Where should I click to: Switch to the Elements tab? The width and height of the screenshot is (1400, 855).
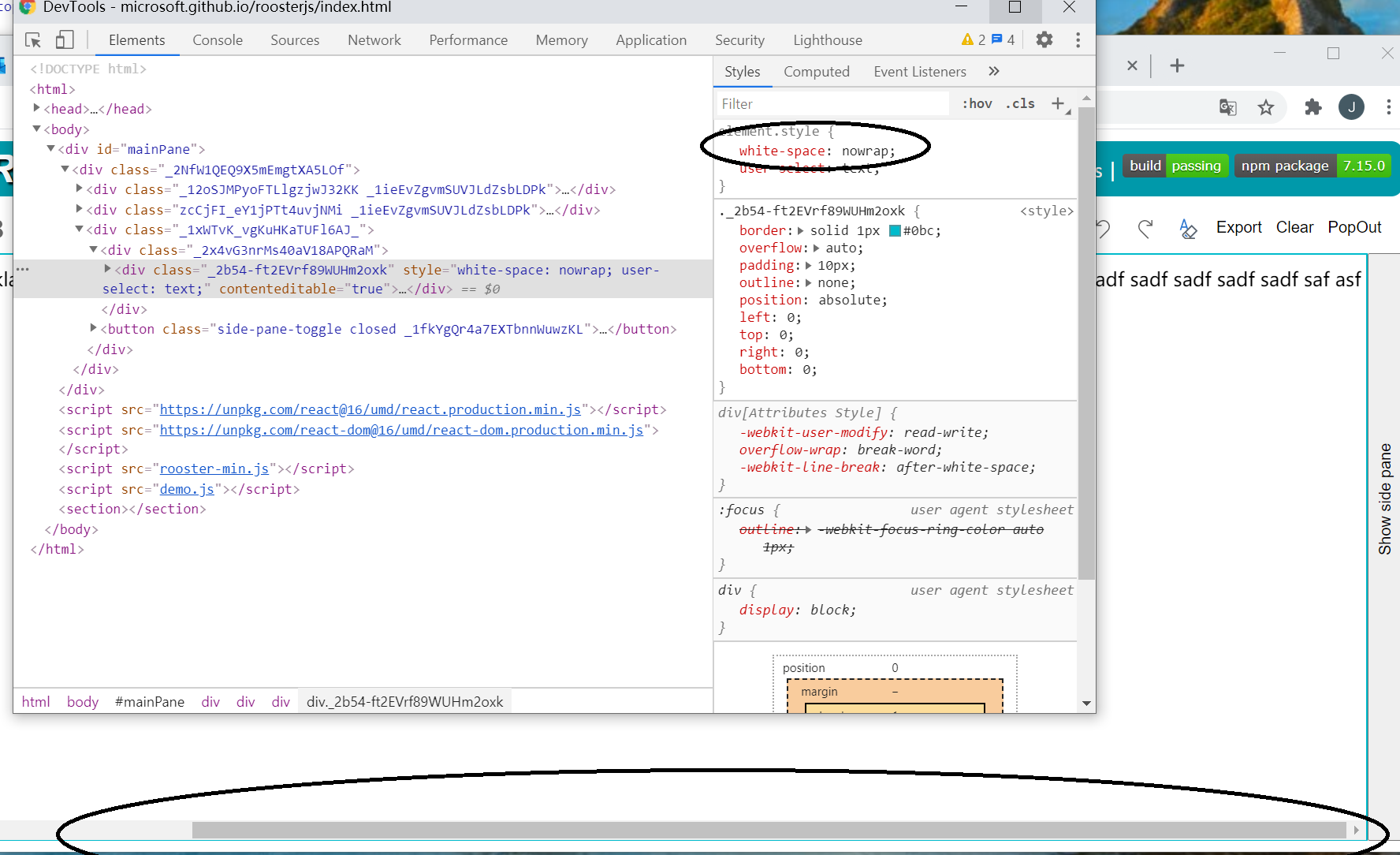tap(137, 40)
